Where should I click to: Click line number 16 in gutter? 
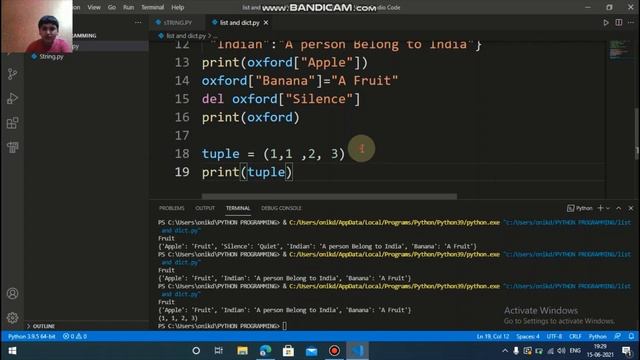[x=182, y=117]
